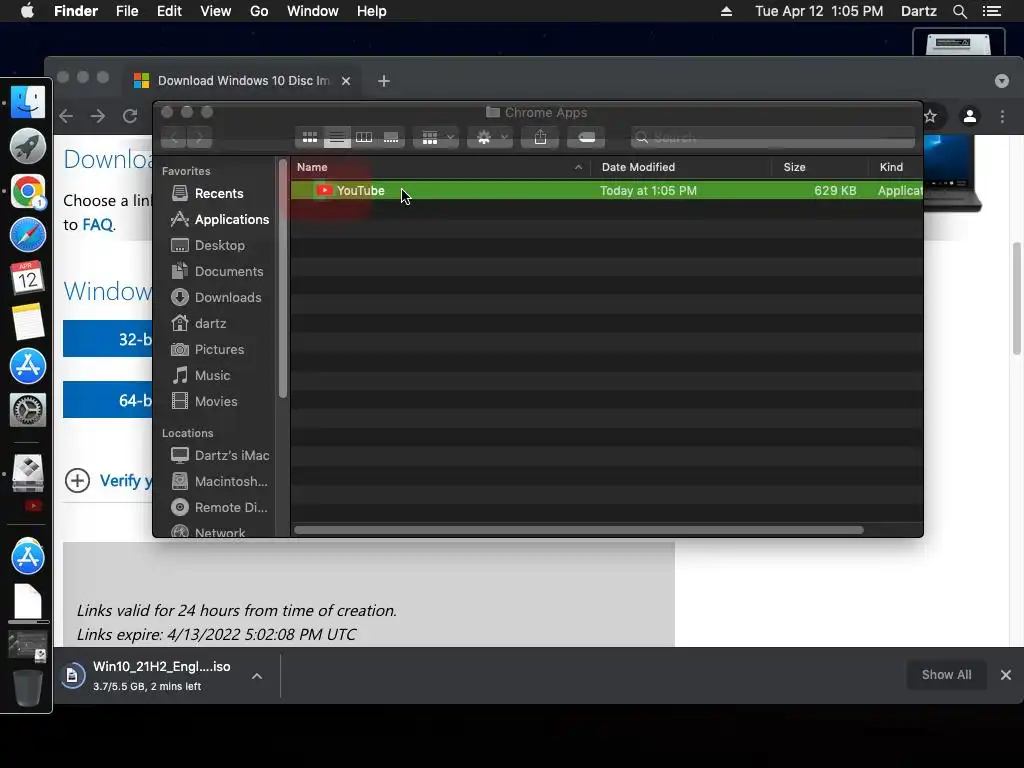Open Google Chrome from the Dock

tap(27, 191)
